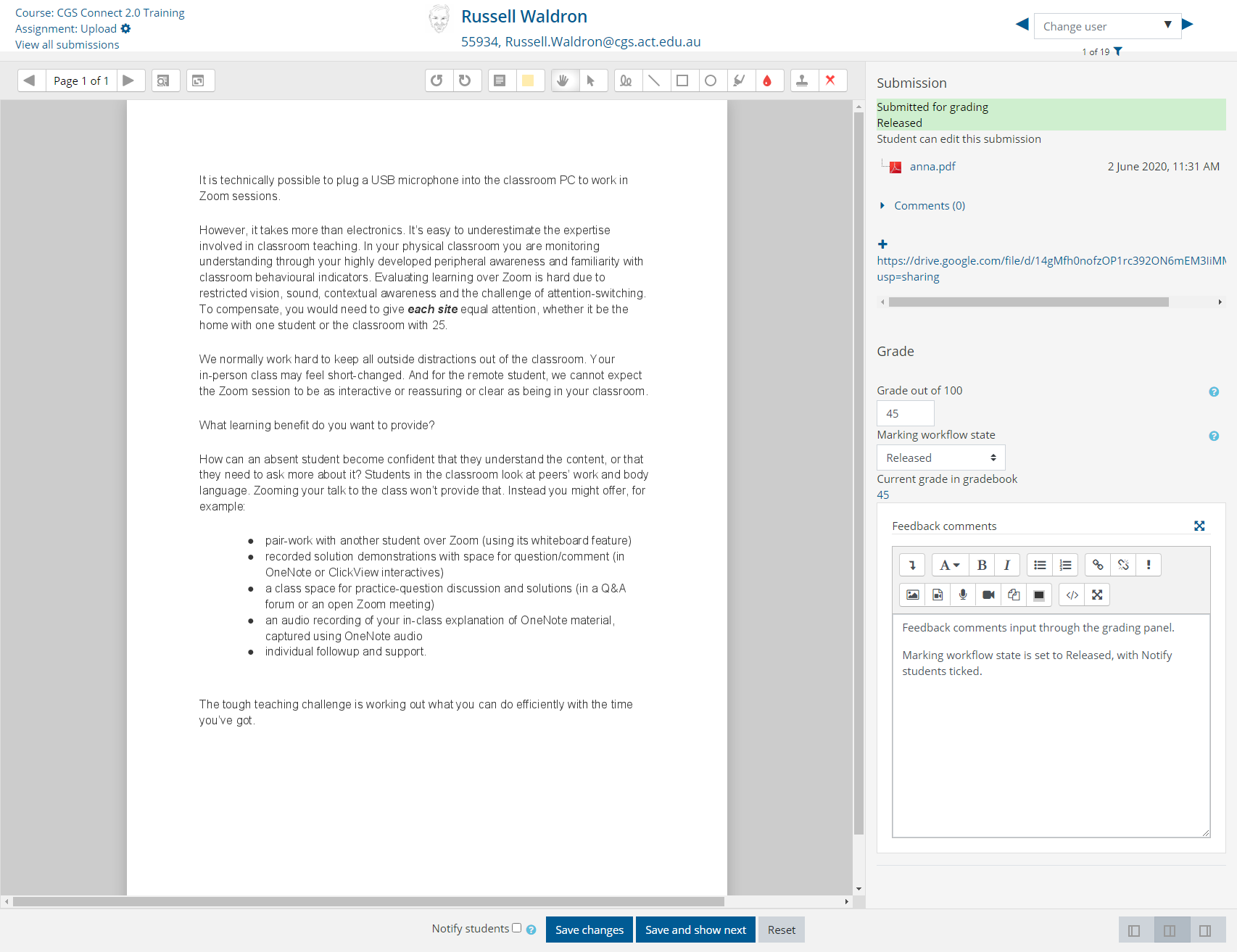Tick the Notify students checkbox
Viewport: 1237px width, 952px height.
(x=516, y=928)
